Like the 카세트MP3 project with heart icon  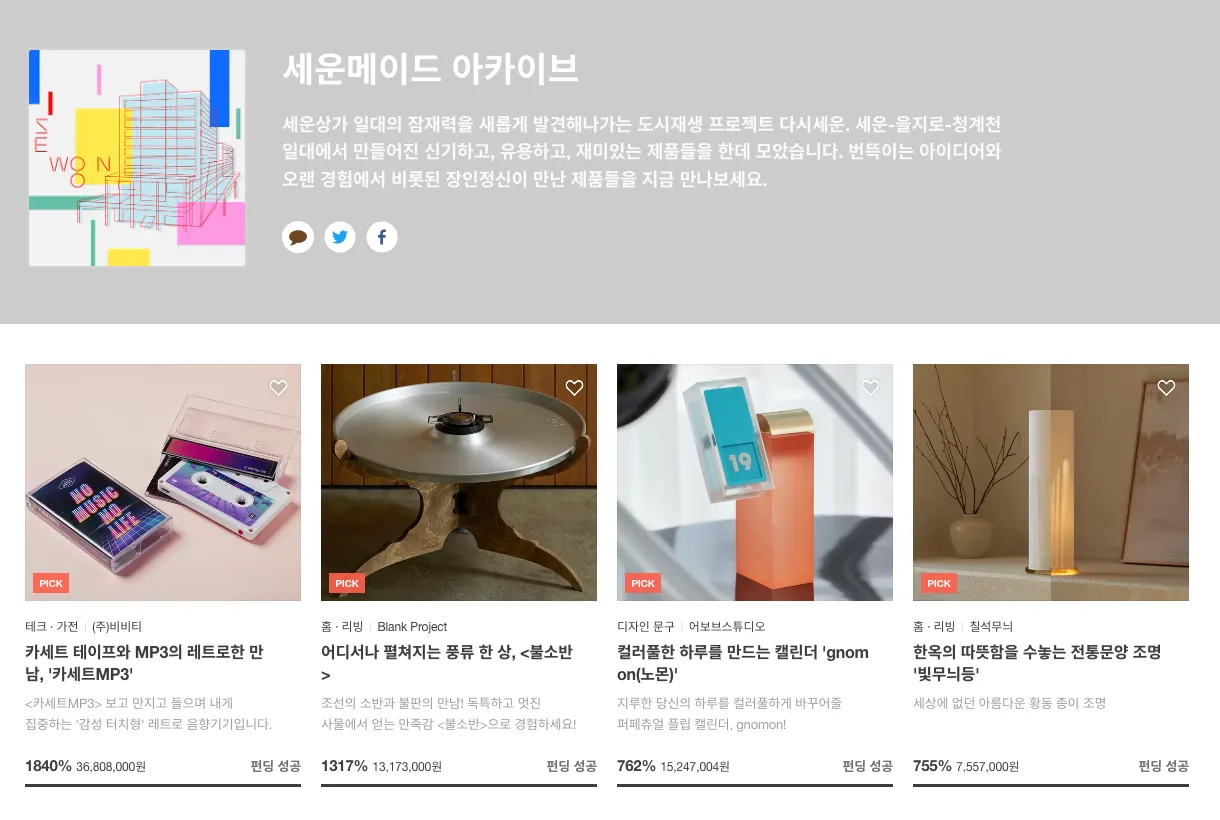tap(278, 388)
